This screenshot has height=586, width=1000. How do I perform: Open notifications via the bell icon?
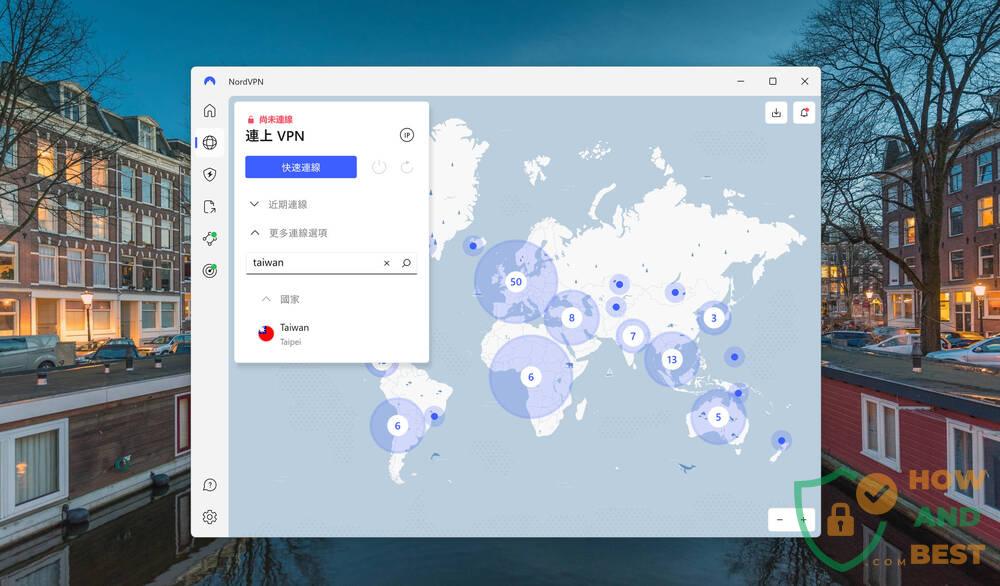coord(804,112)
